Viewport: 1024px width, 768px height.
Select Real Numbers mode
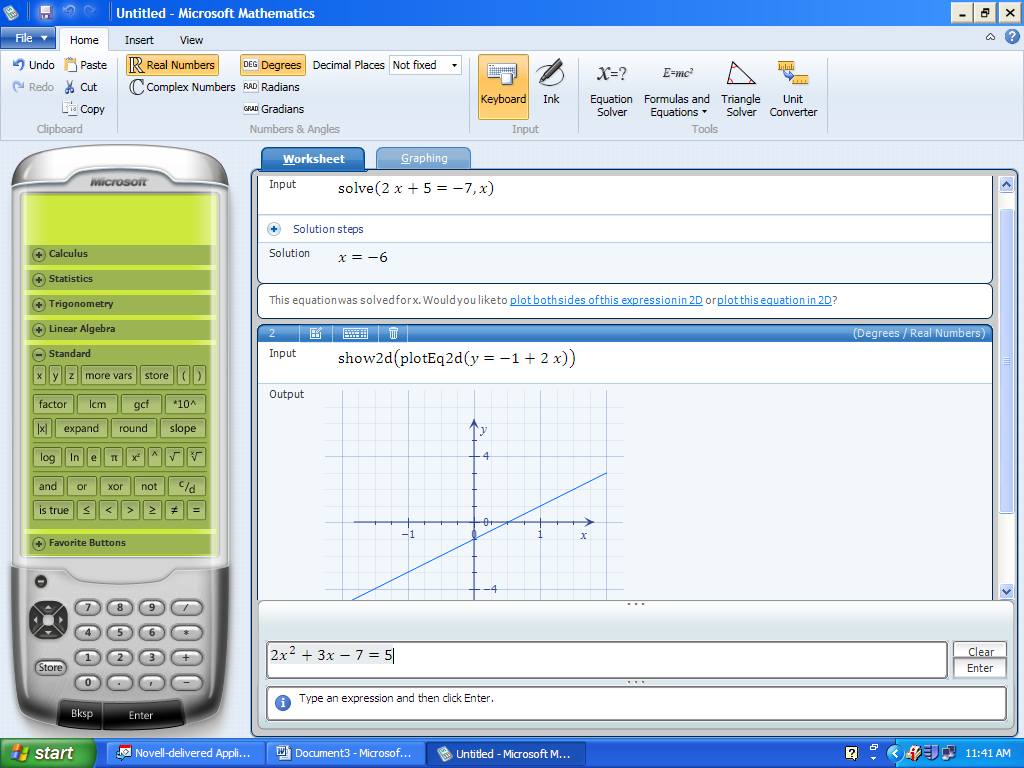[172, 65]
